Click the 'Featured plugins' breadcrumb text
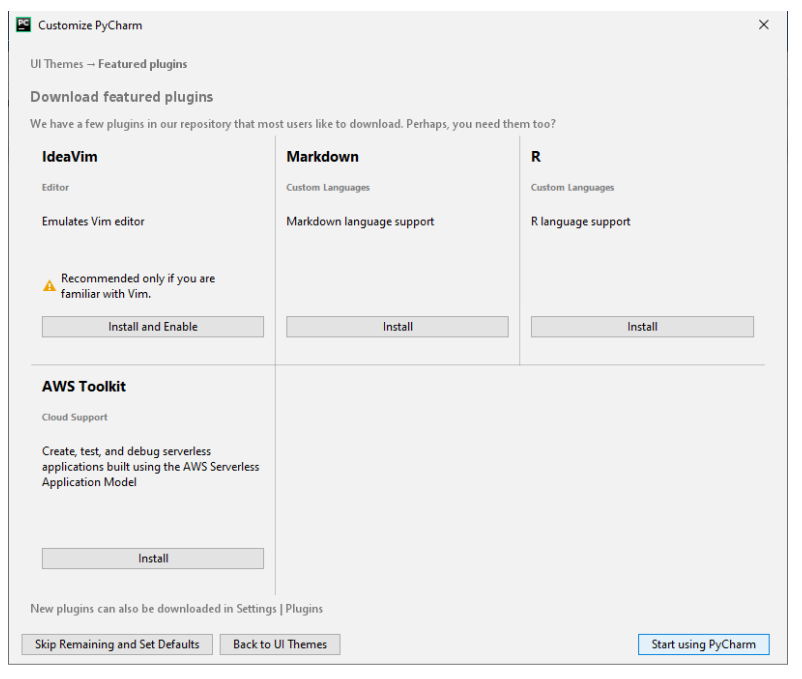Screen dimensions: 802x679 point(143,64)
